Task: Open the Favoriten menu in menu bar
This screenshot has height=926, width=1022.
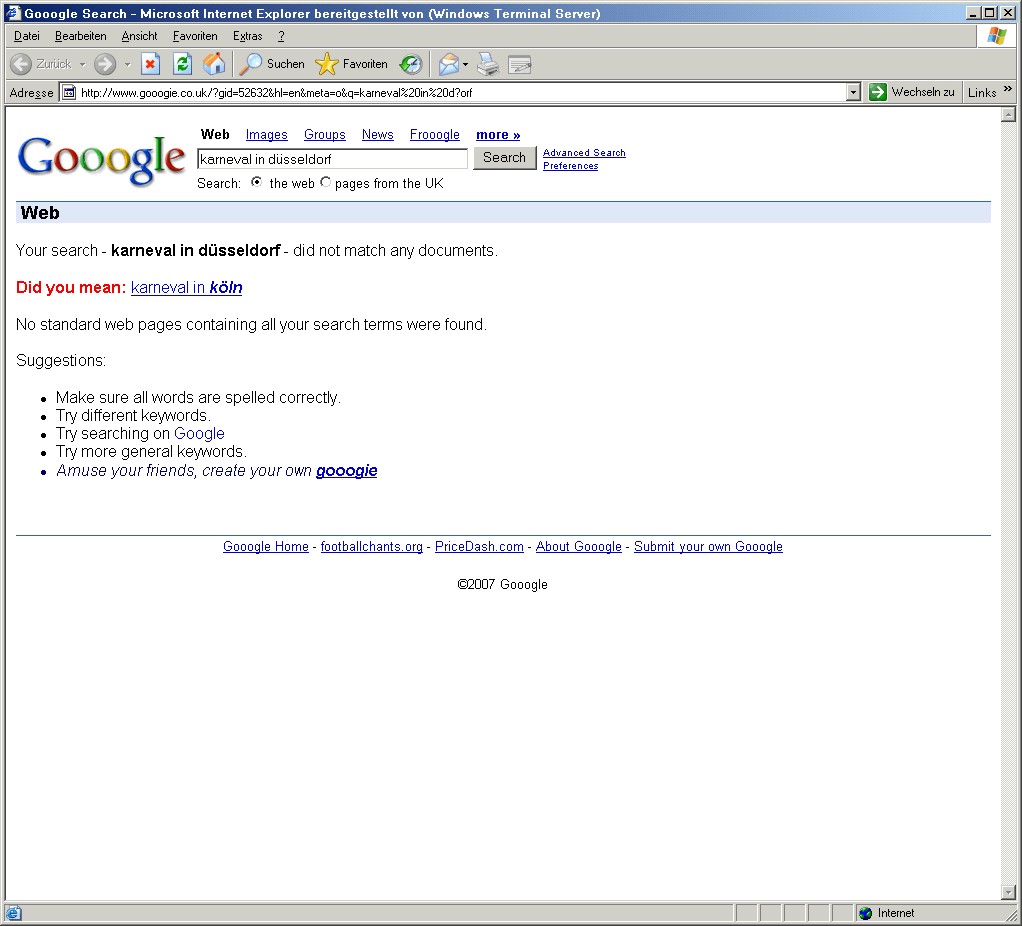Action: pyautogui.click(x=194, y=36)
